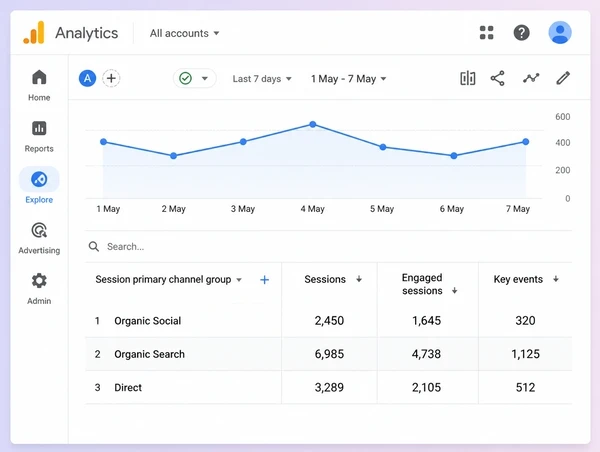Click the 5 May chart data point

tap(383, 147)
